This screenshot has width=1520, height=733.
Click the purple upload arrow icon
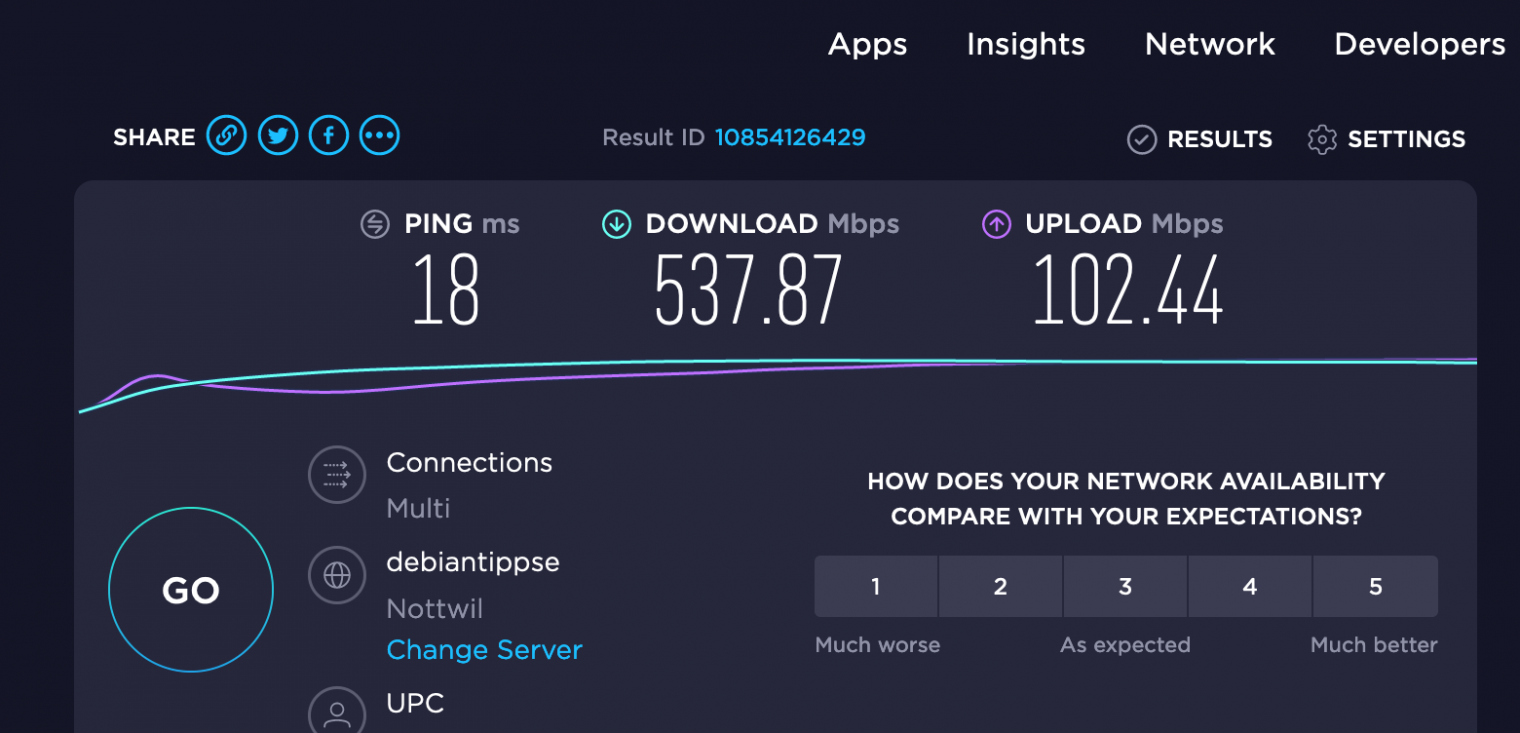(x=996, y=224)
